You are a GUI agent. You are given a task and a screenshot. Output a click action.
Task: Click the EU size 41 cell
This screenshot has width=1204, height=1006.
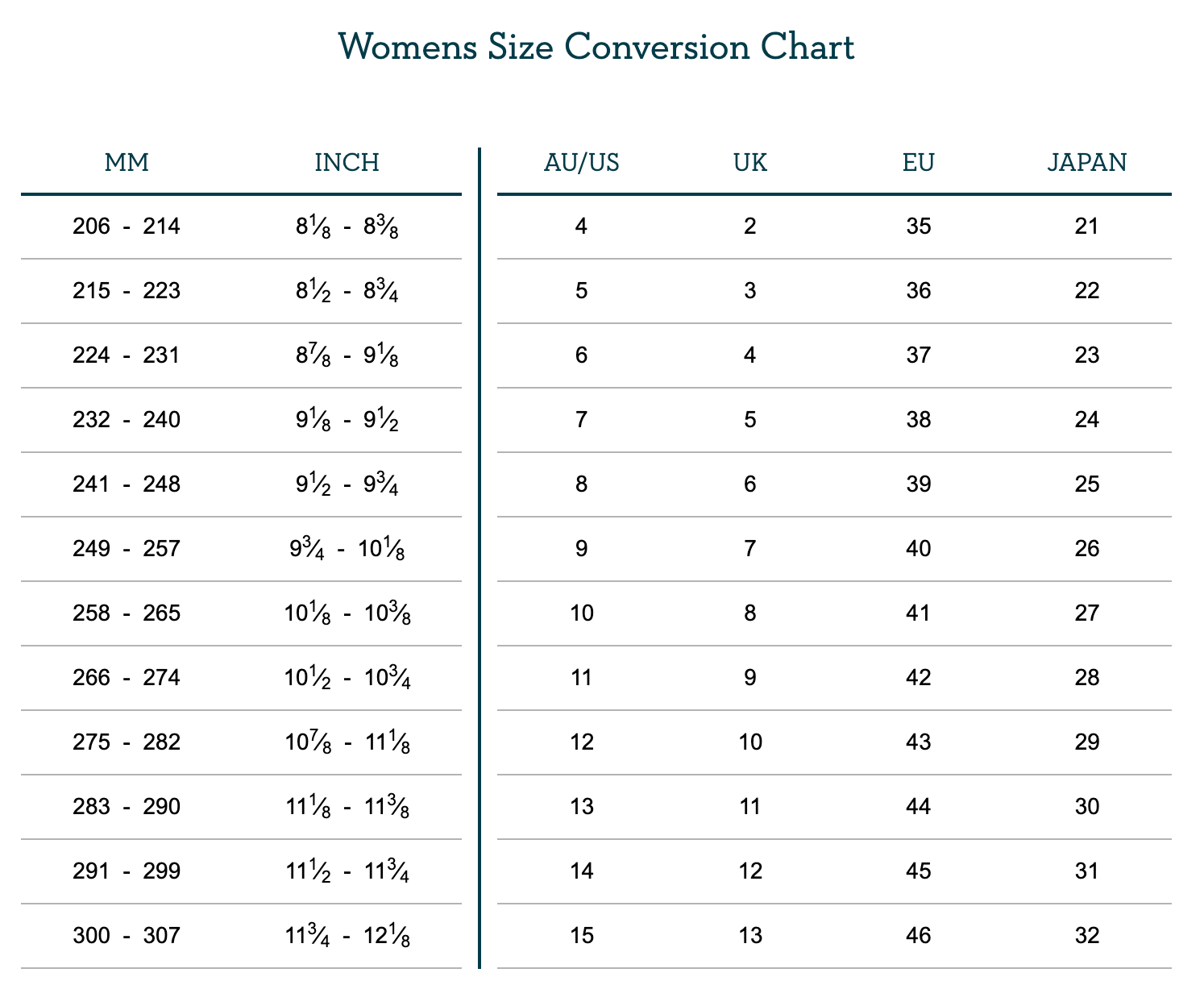click(918, 613)
